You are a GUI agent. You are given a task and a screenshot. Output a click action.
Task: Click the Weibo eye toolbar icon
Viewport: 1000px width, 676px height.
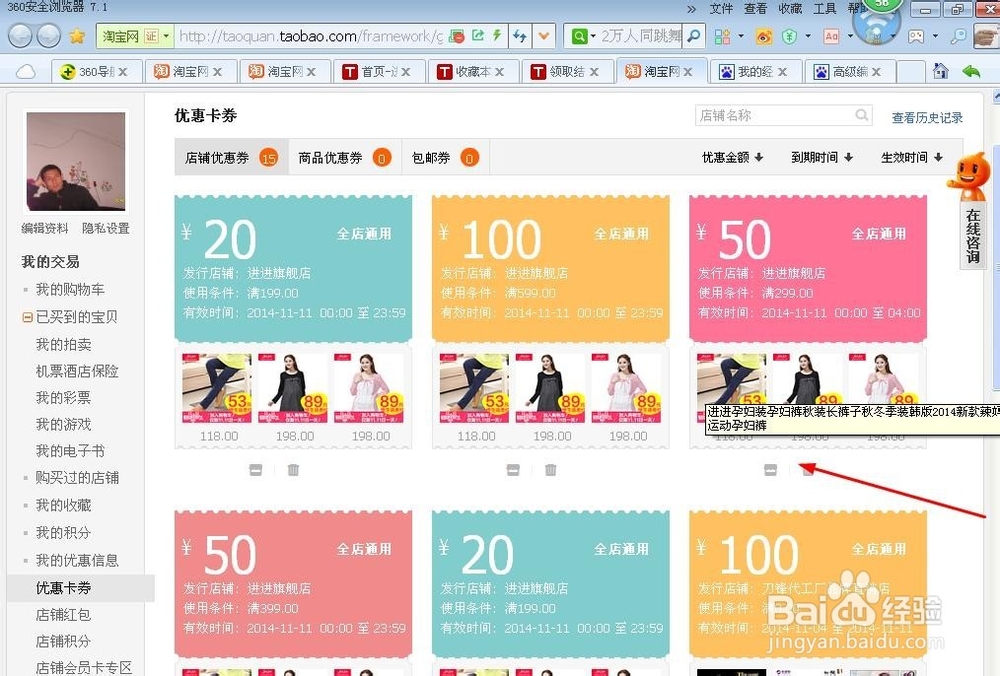(x=764, y=36)
